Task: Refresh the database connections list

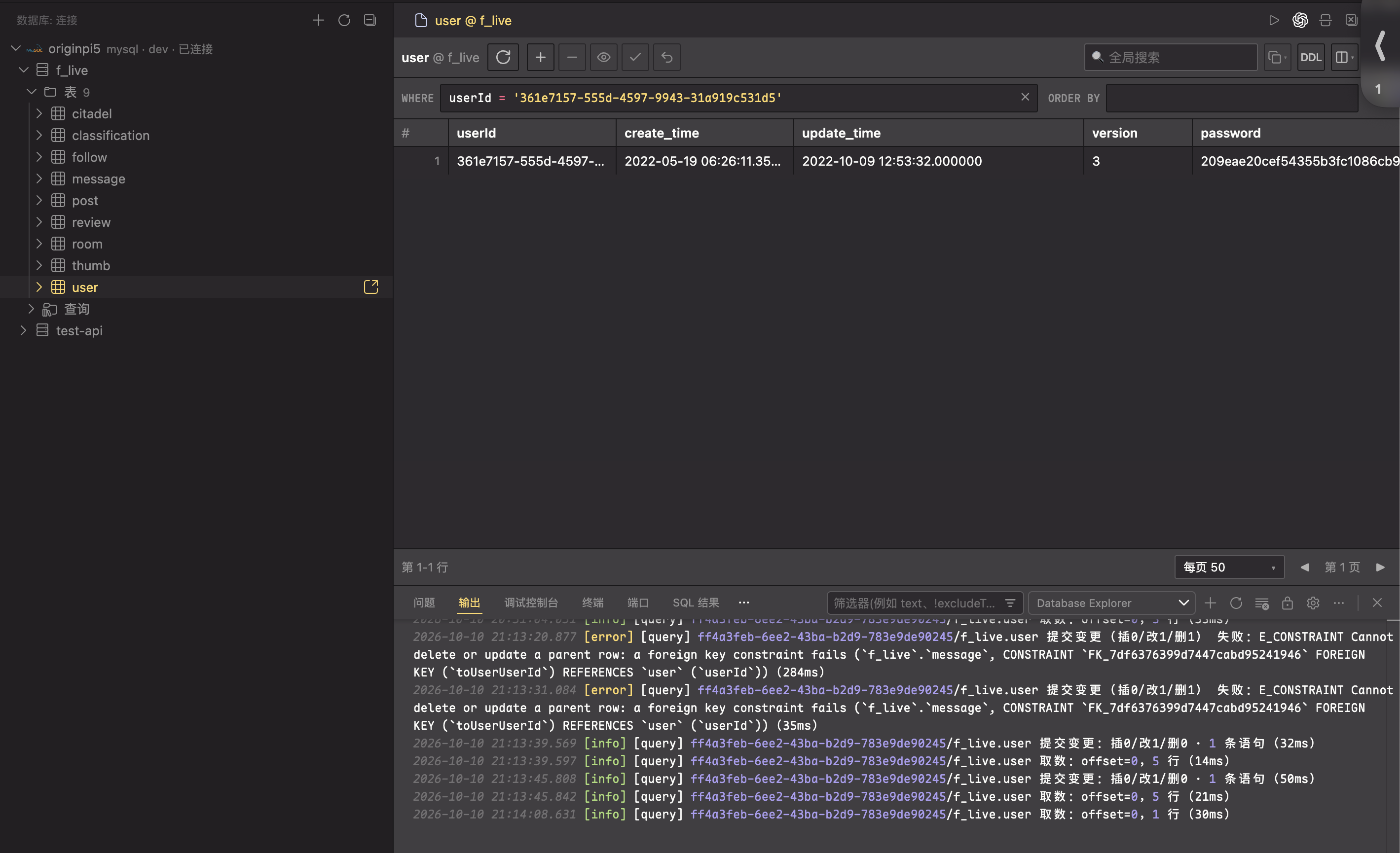Action: coord(344,20)
